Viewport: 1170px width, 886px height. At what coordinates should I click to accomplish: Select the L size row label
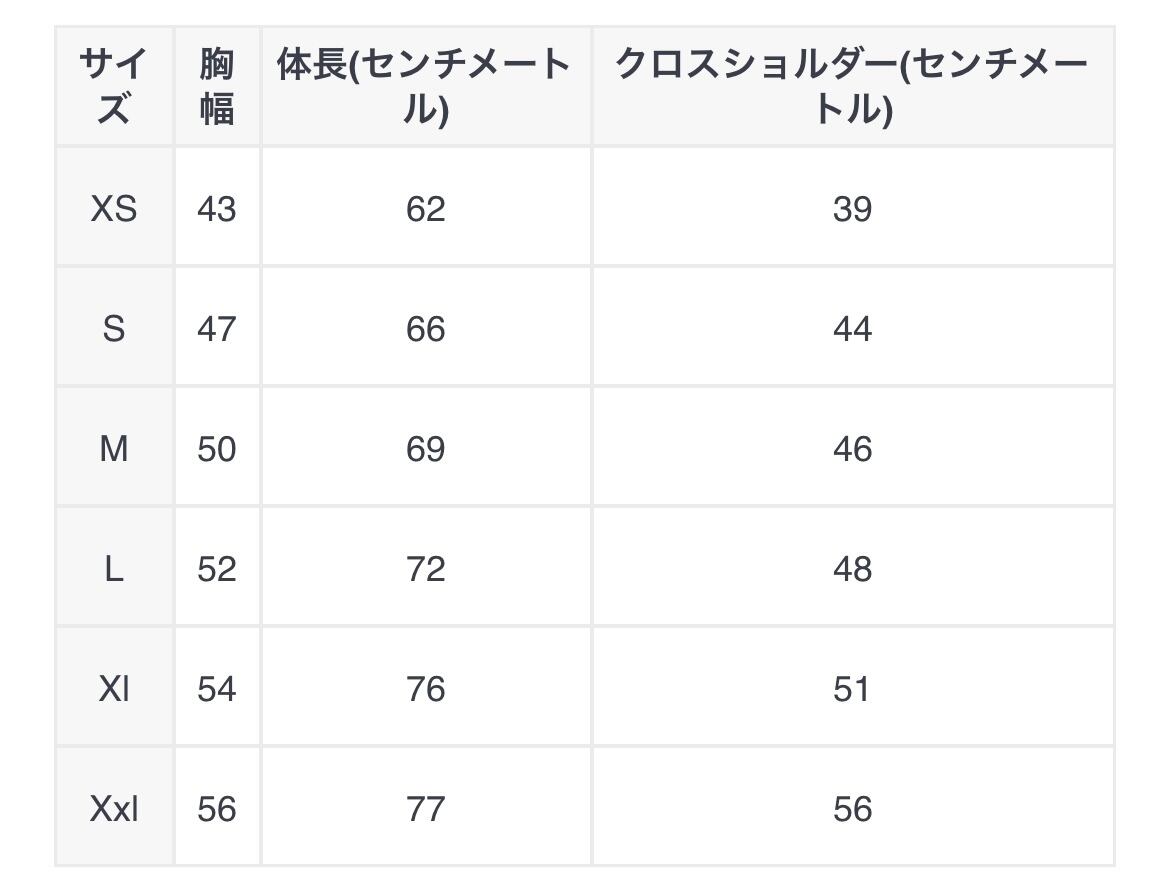[x=114, y=569]
